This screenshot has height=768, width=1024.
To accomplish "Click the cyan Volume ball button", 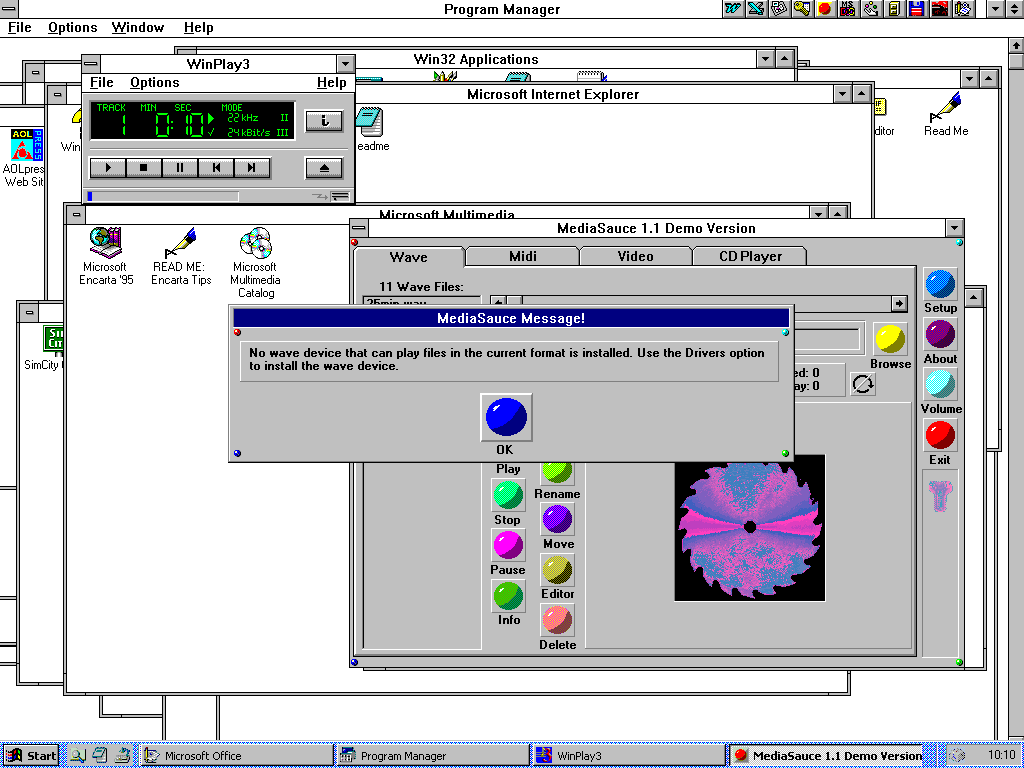I will click(940, 385).
